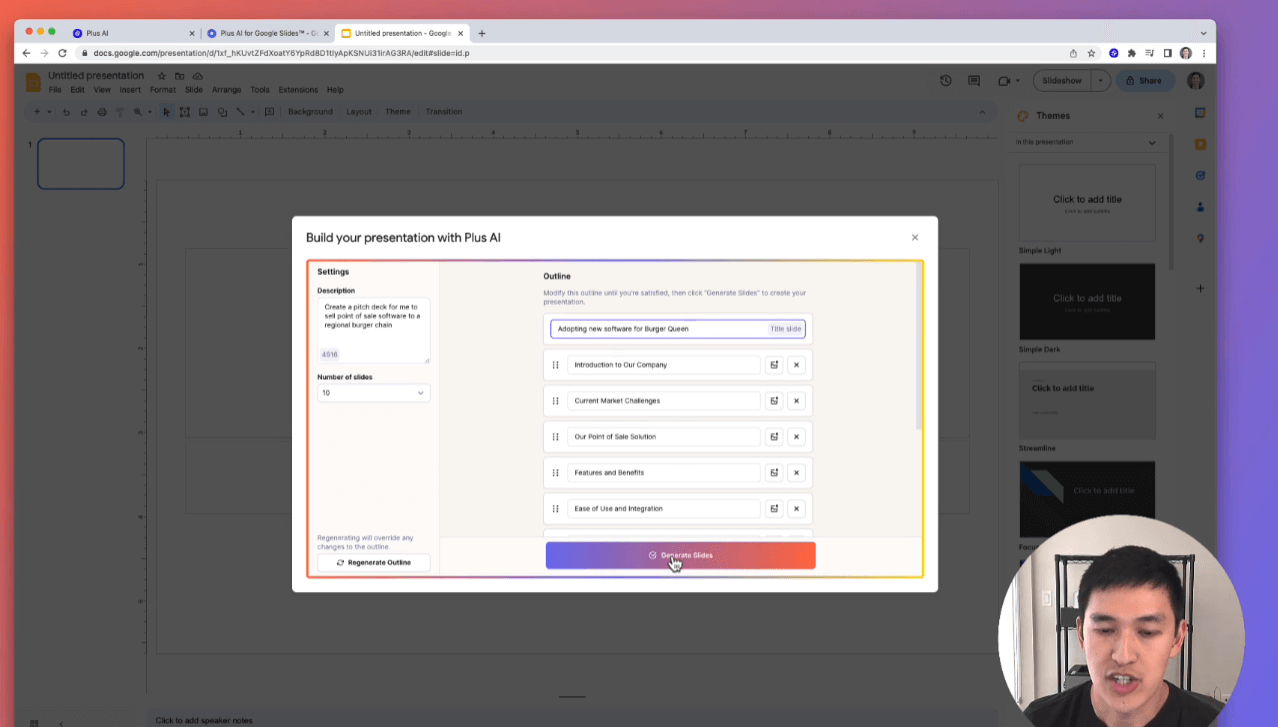Select the Text box tool
Screen dimensions: 1278x727
tap(185, 112)
